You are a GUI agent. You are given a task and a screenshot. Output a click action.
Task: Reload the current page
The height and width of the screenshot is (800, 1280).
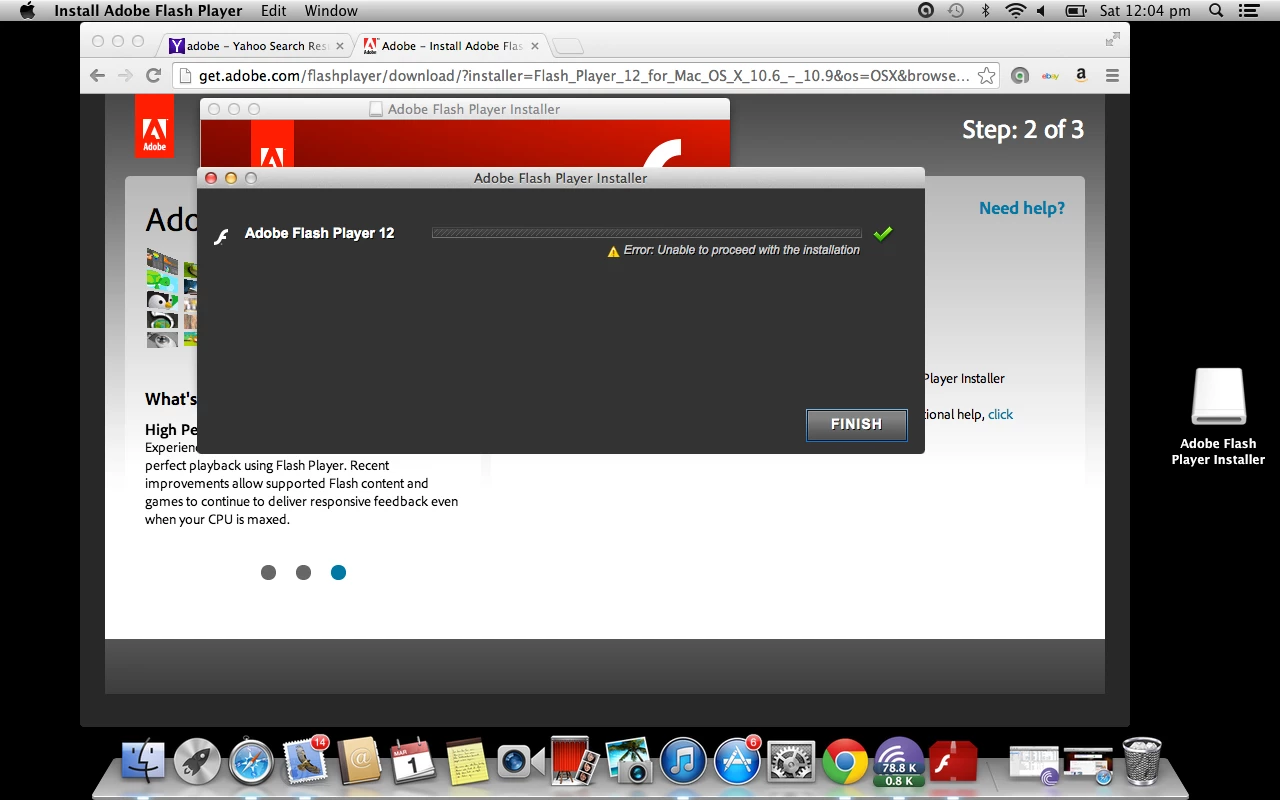[x=153, y=76]
